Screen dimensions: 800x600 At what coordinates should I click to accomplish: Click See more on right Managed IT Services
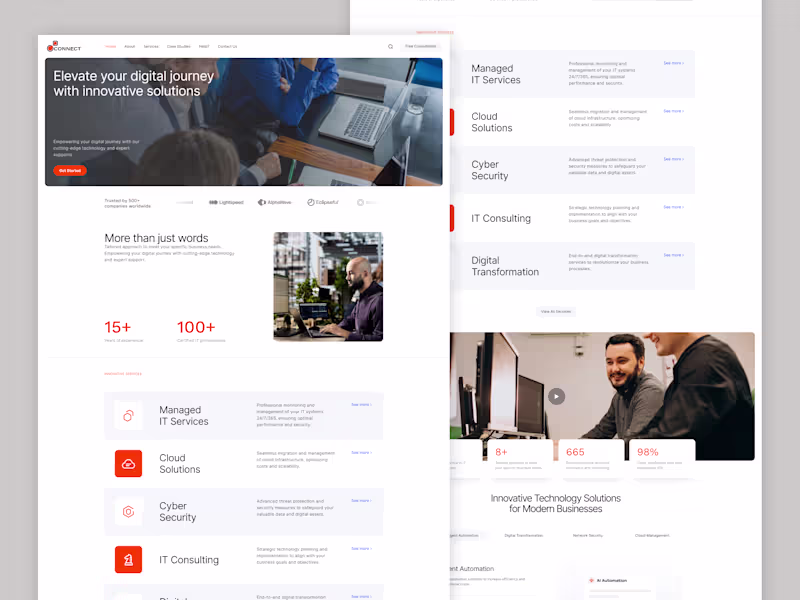pos(673,63)
